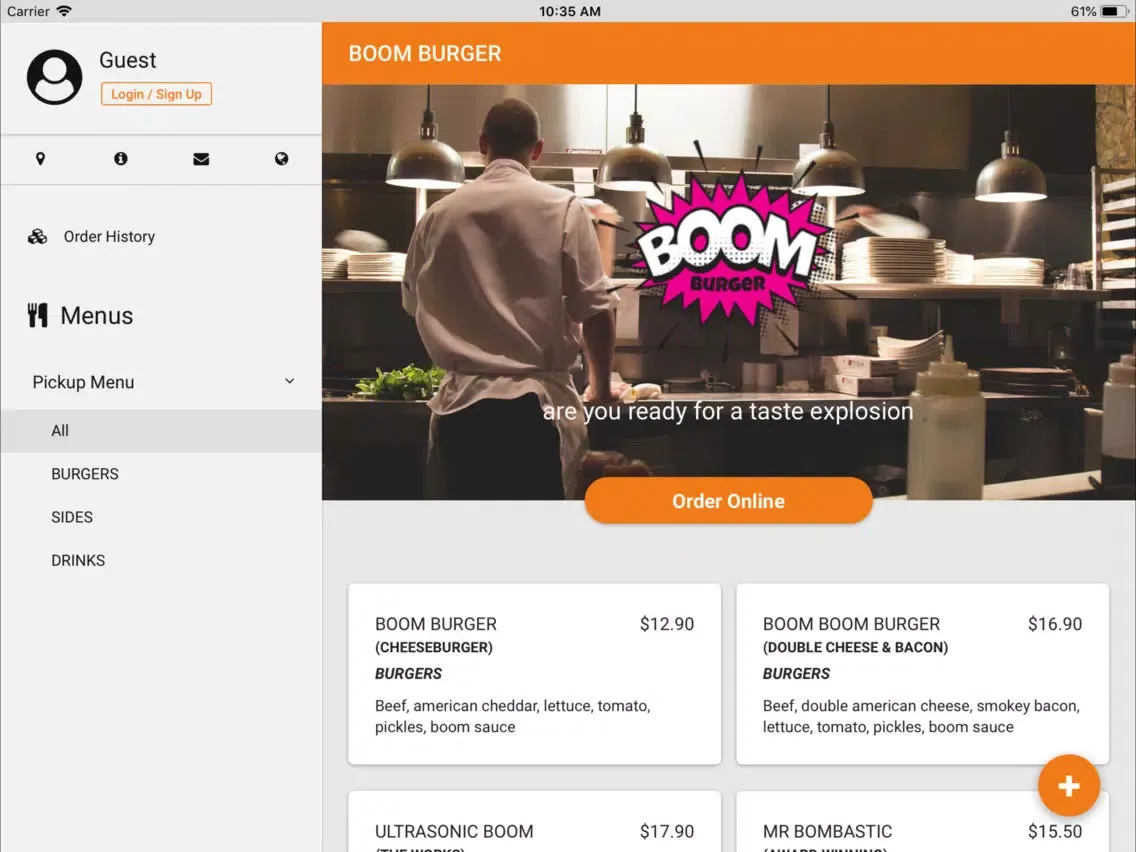Screen dimensions: 1136x852
Task: Click the Order History boxes icon
Action: click(x=38, y=237)
